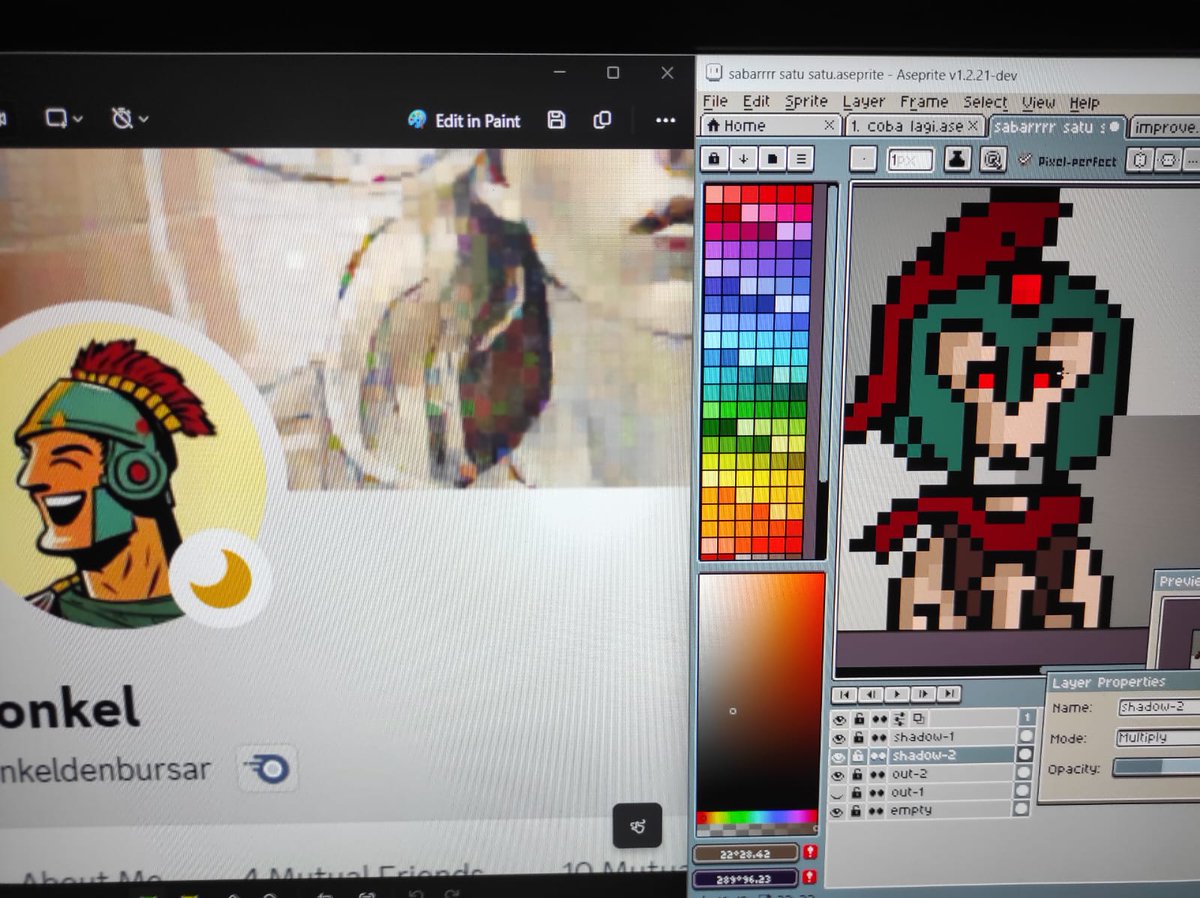The width and height of the screenshot is (1200, 898).
Task: Click the sort palette down-arrow button
Action: [743, 158]
